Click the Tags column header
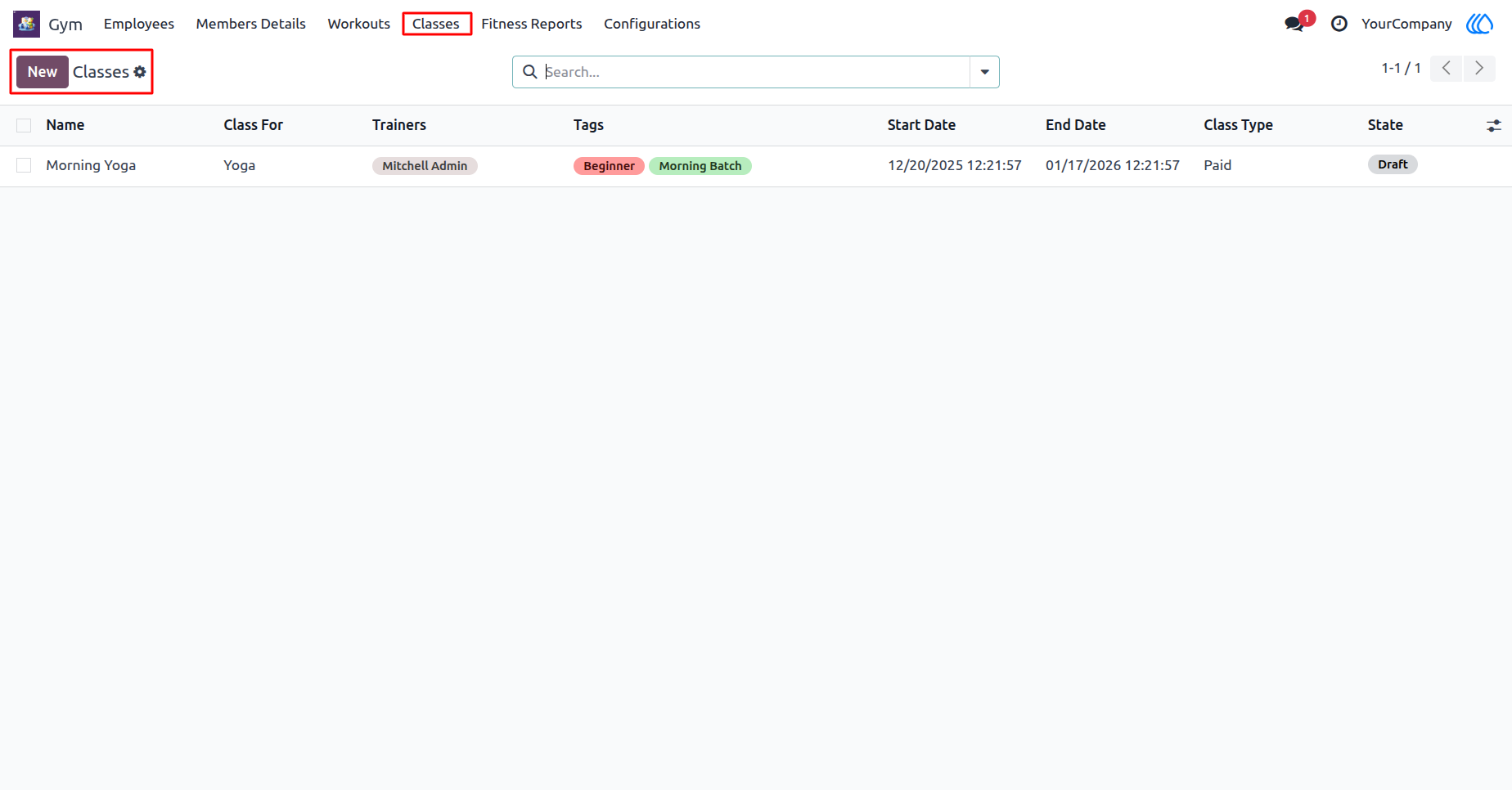This screenshot has height=790, width=1512. coord(588,125)
